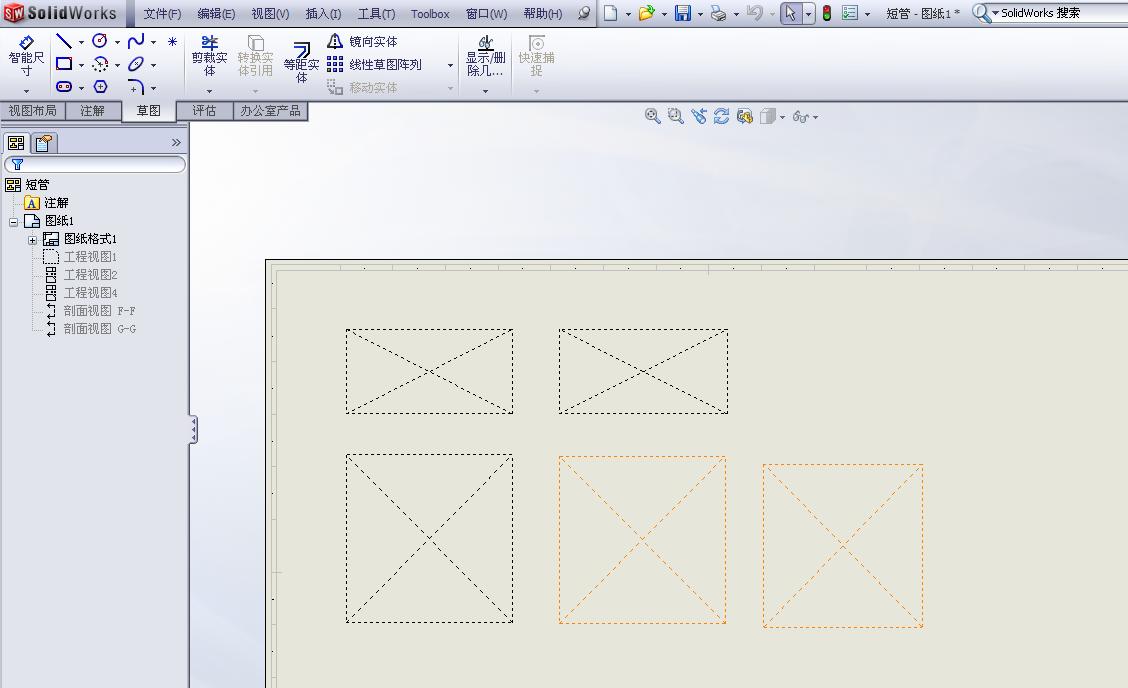Select the Circle sketch tool
Viewport: 1128px width, 688px height.
100,42
